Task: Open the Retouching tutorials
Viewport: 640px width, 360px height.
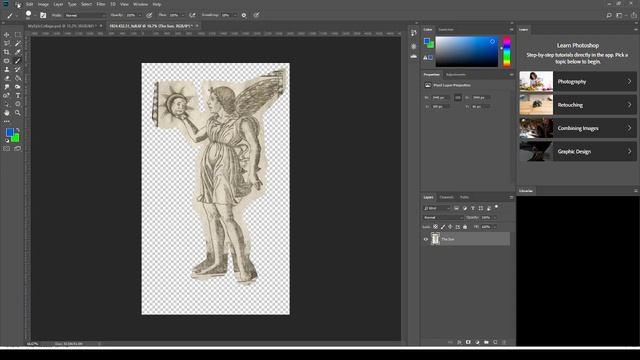Action: pos(578,105)
